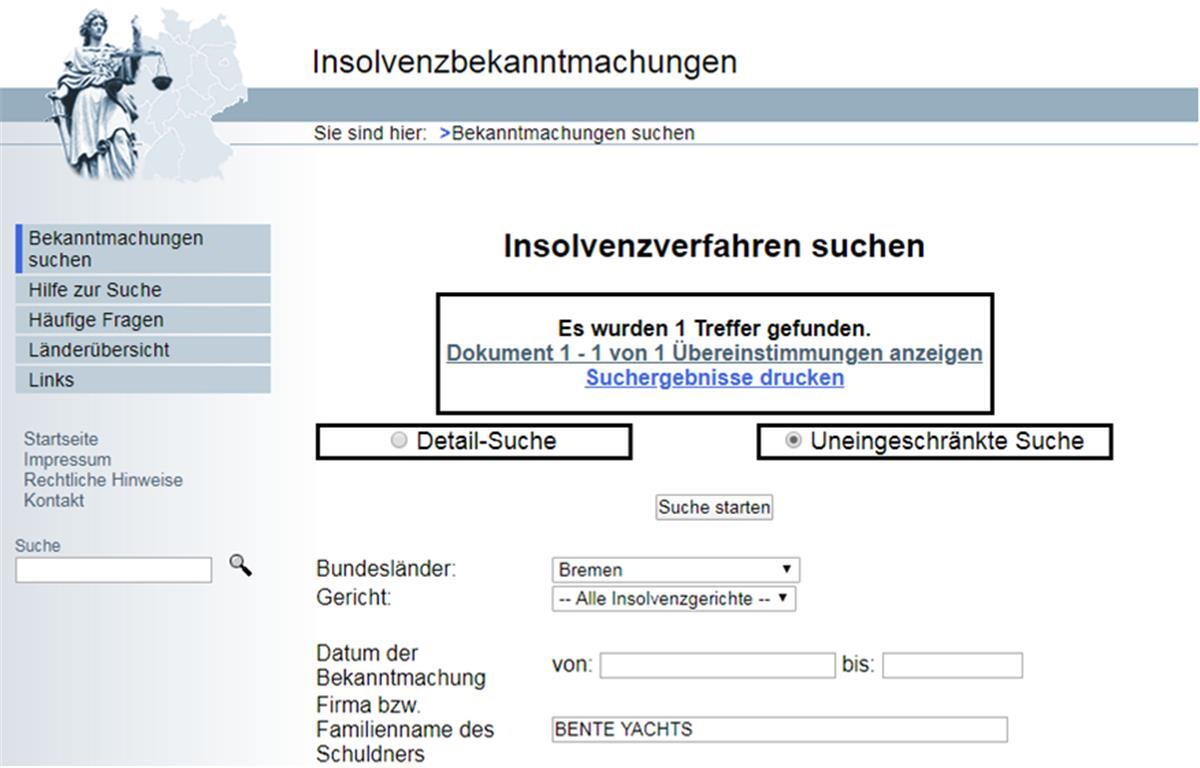Open Hilfe zur Suche menu item

[95, 290]
